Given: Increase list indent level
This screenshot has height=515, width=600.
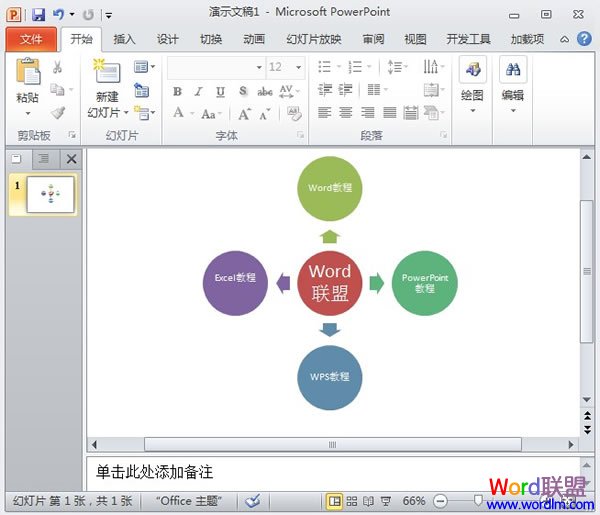Looking at the screenshot, I should (345, 90).
